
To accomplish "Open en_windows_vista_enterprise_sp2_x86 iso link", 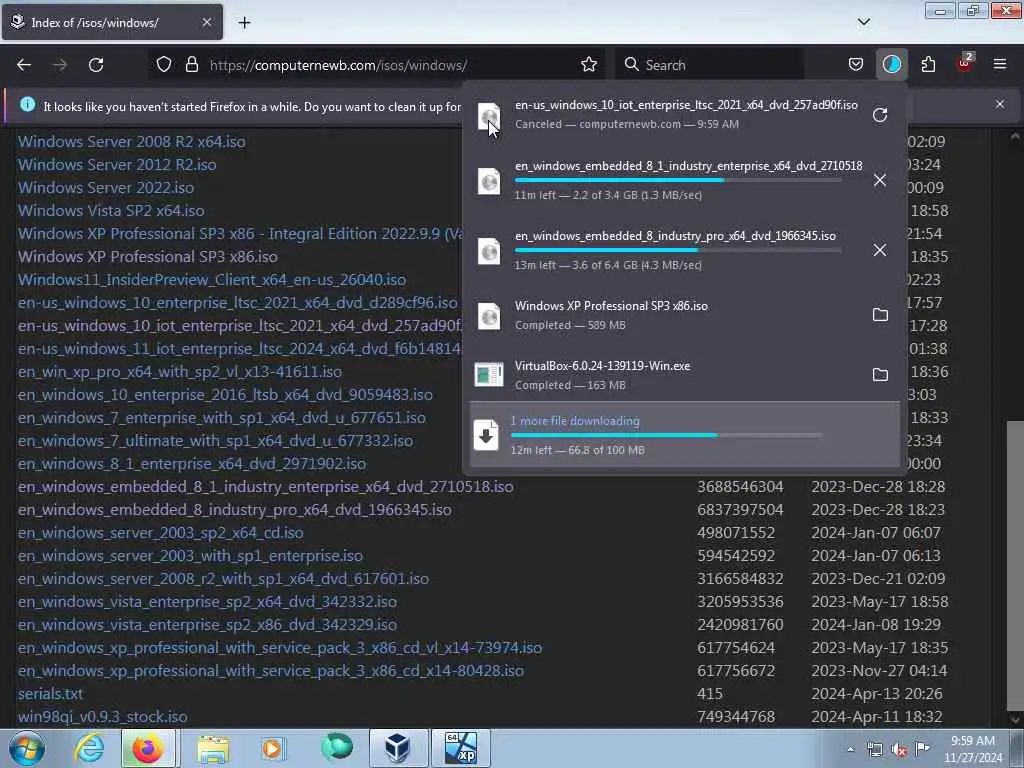I will (x=207, y=624).
